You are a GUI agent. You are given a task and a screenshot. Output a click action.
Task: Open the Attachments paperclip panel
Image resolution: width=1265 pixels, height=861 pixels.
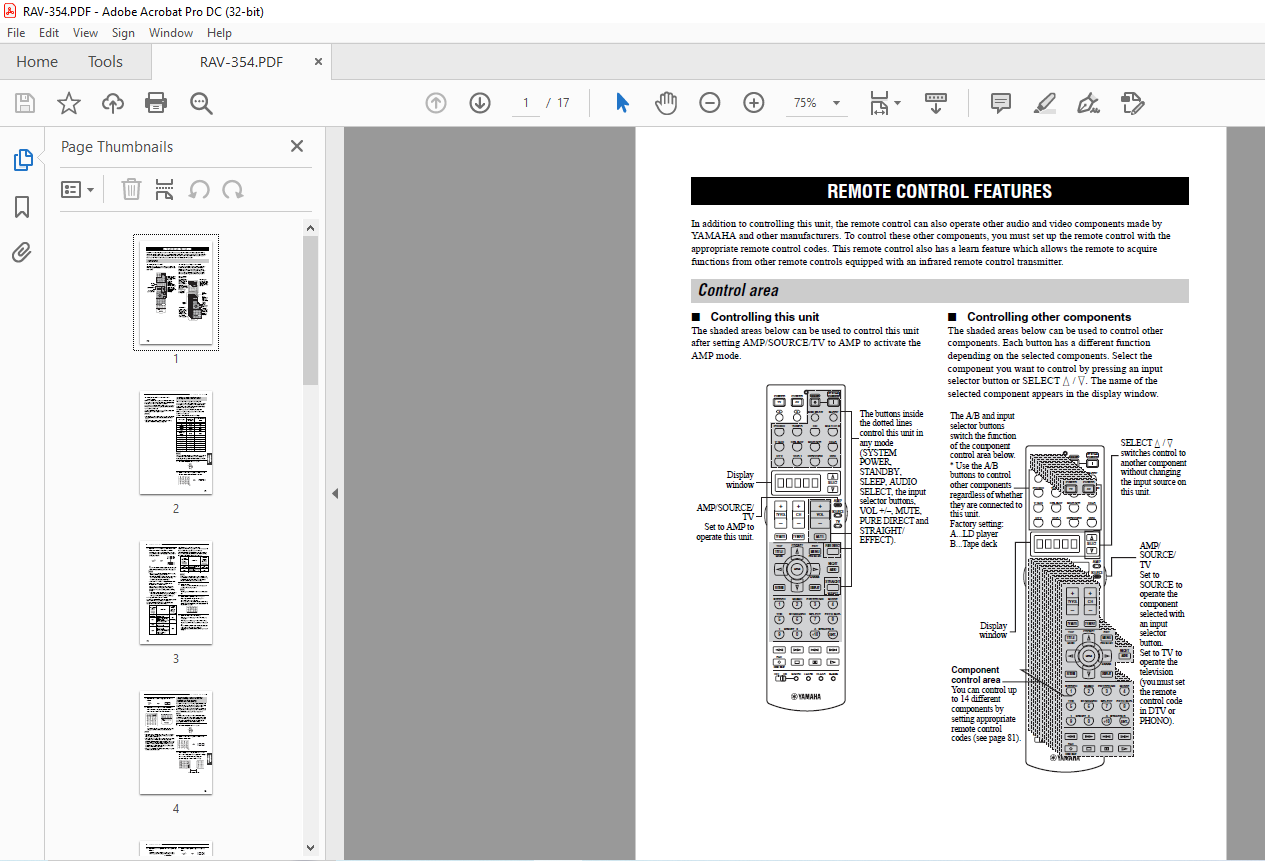(x=22, y=252)
